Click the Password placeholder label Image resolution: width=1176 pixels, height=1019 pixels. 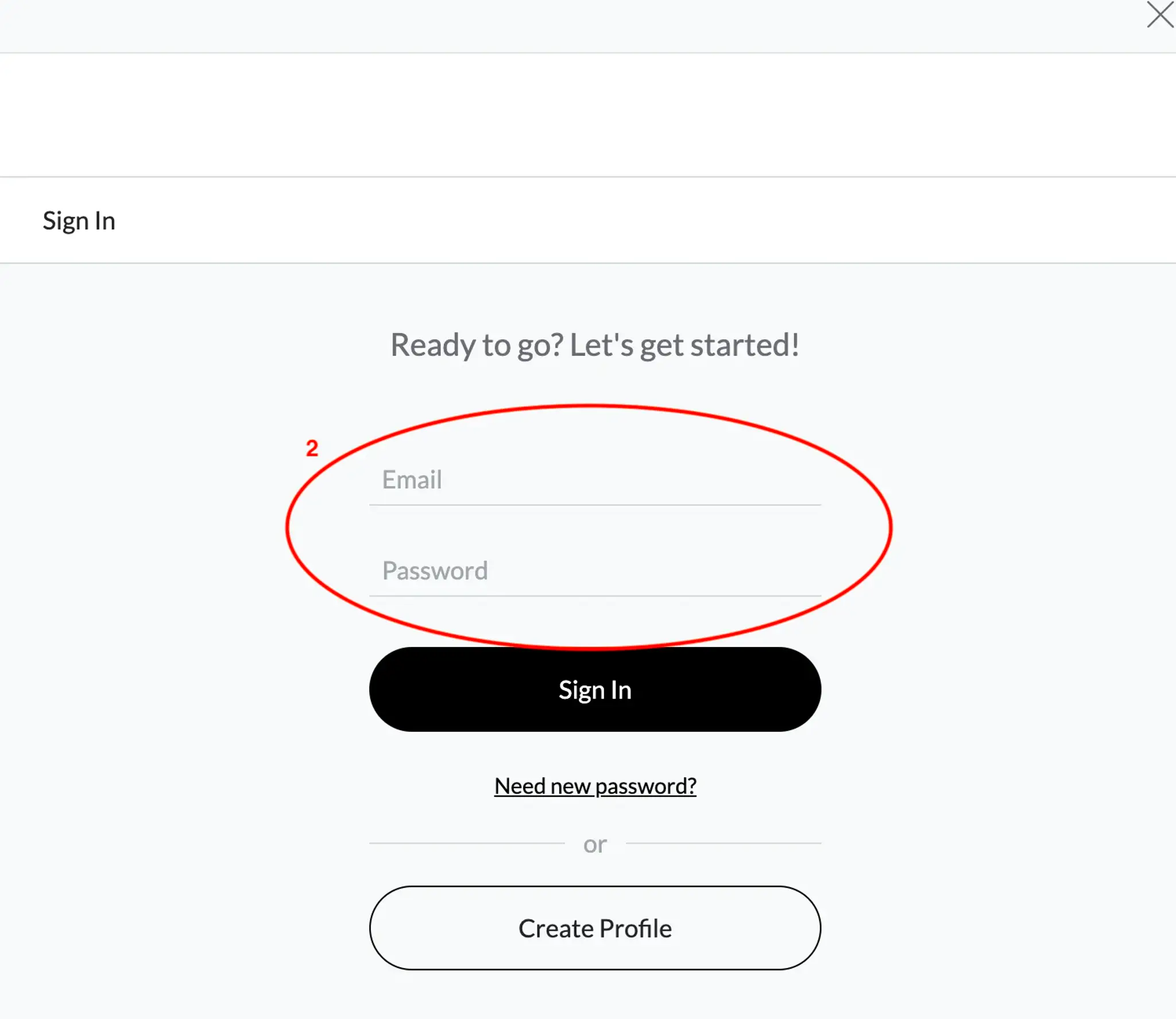[x=435, y=571]
